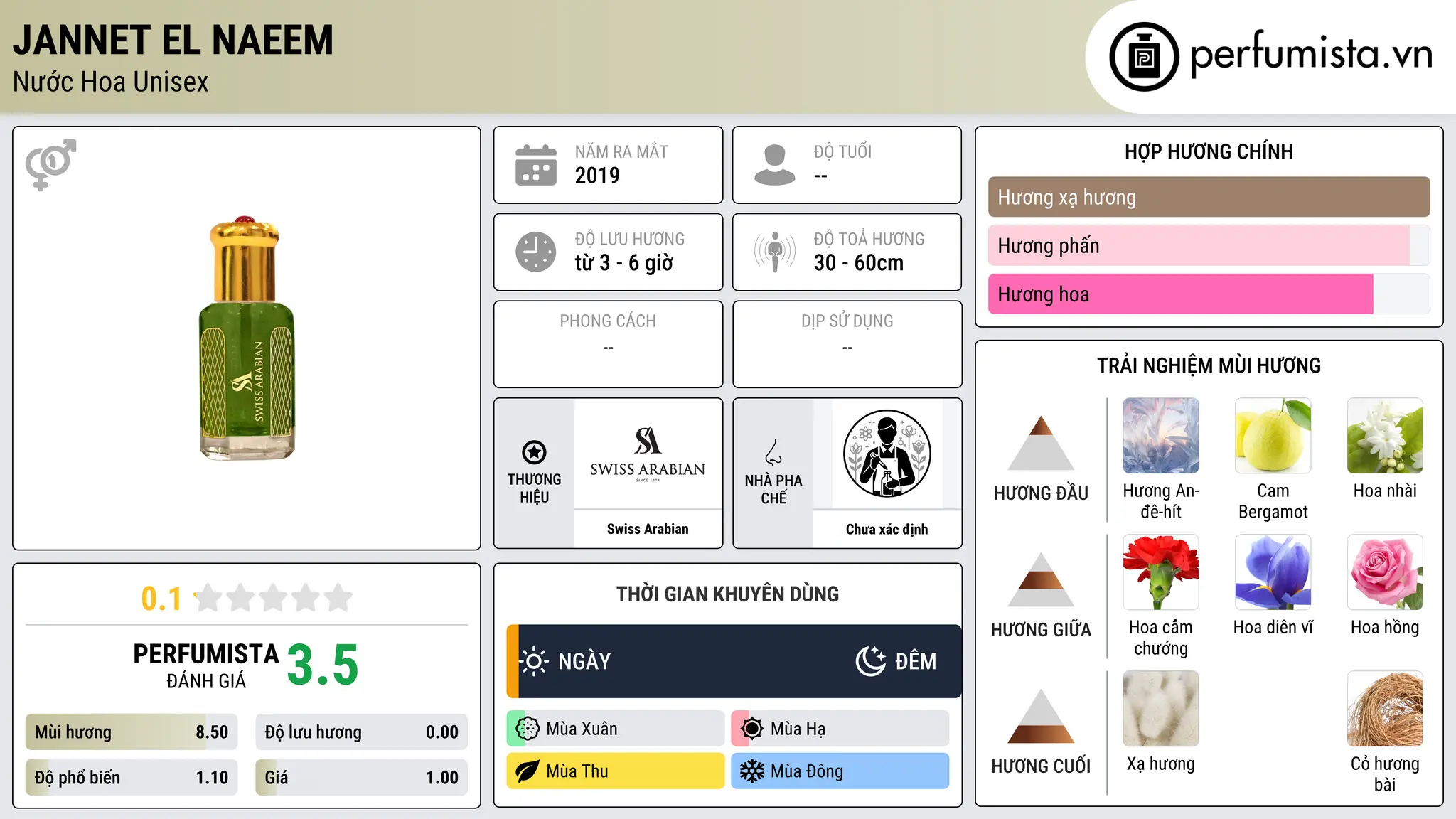This screenshot has height=819, width=1456.
Task: Click the ĐÊM label in day-night bar
Action: 916,661
